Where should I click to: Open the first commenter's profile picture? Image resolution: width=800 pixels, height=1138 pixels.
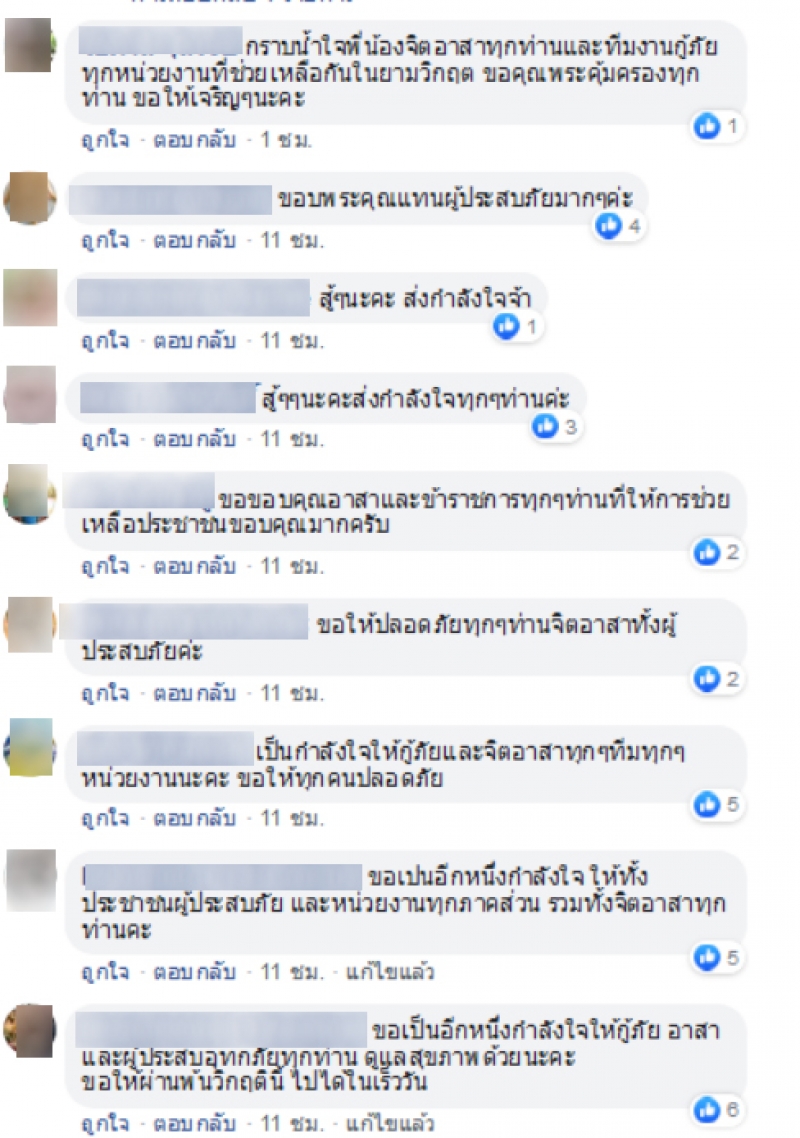click(30, 46)
